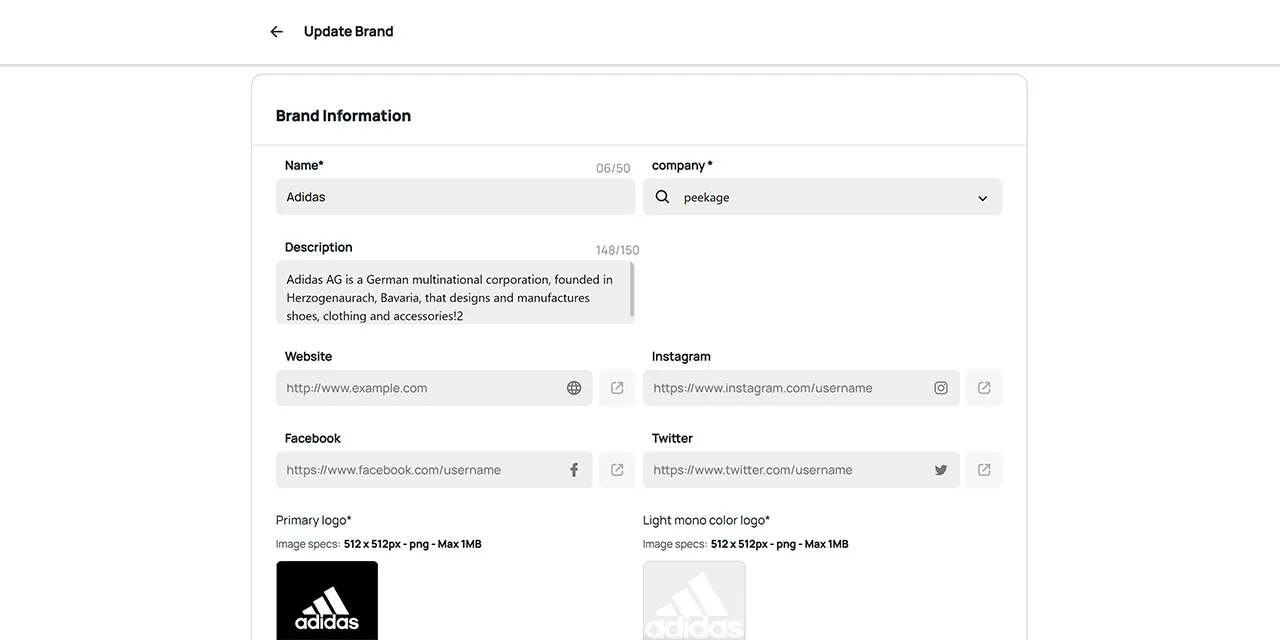The width and height of the screenshot is (1280, 640).
Task: Select the Primary logo black Adidas thumbnail
Action: pyautogui.click(x=327, y=601)
